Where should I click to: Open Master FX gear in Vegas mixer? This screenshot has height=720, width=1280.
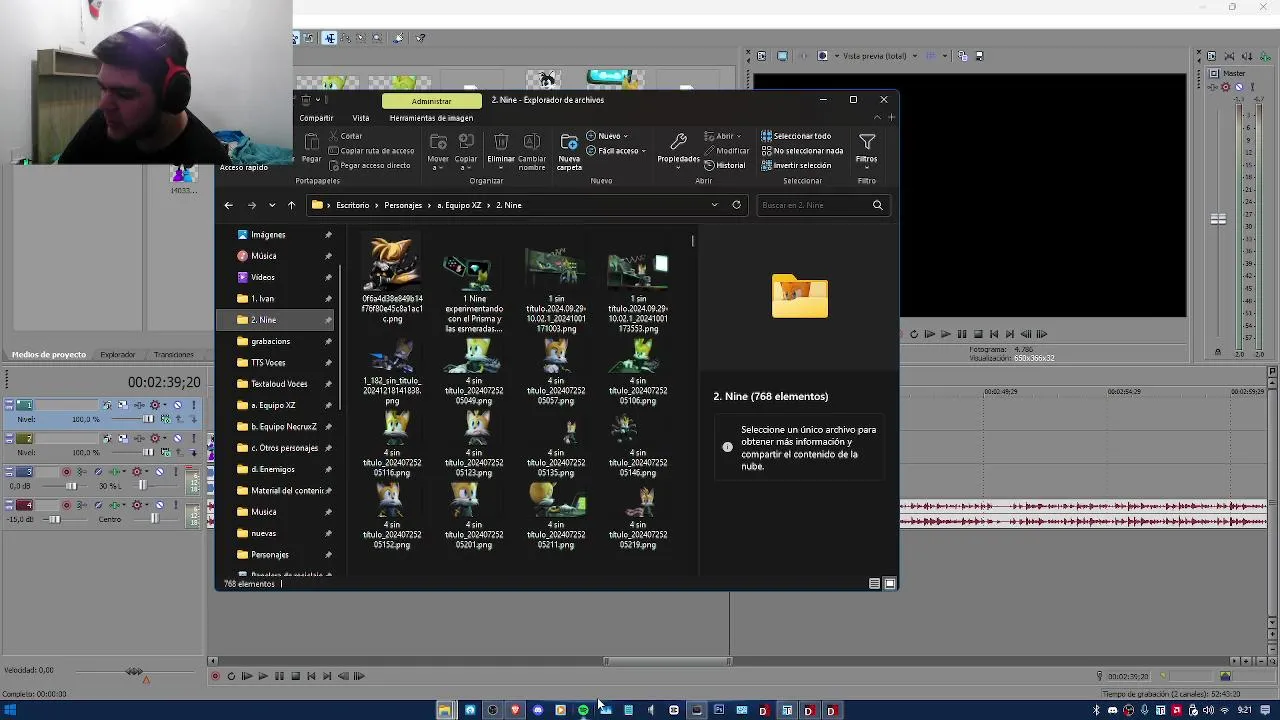click(1226, 87)
